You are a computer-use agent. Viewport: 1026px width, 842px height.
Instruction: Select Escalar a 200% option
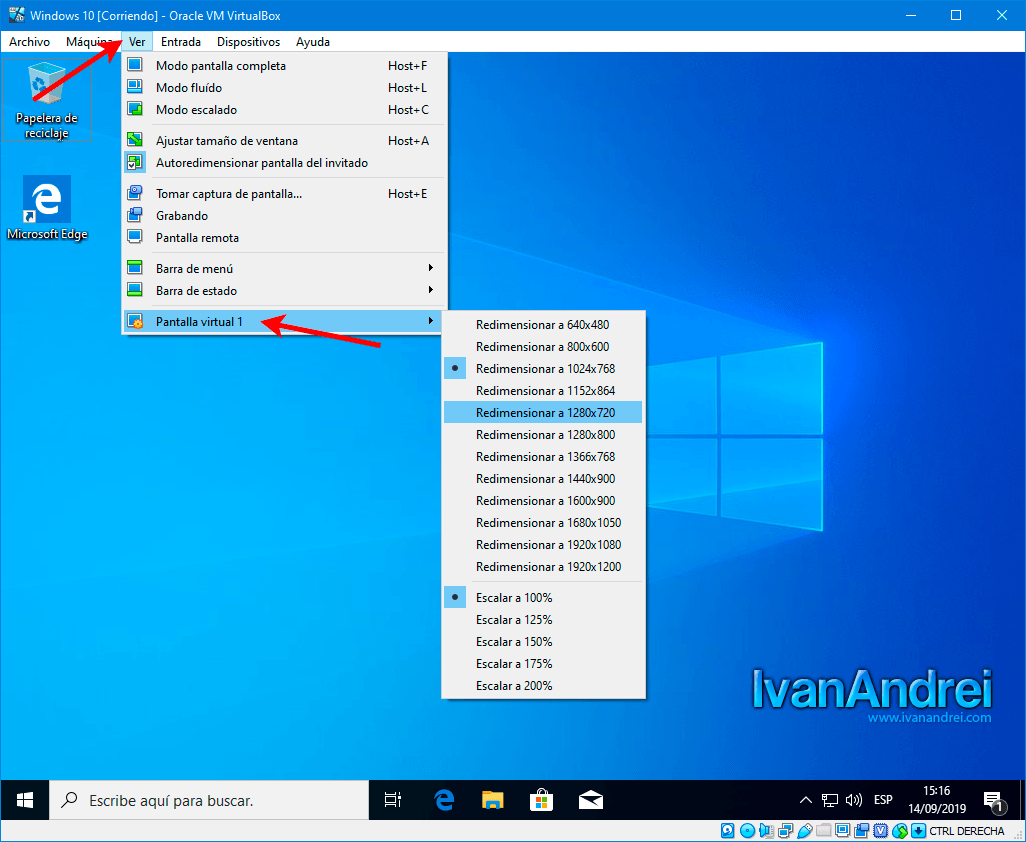pos(543,686)
